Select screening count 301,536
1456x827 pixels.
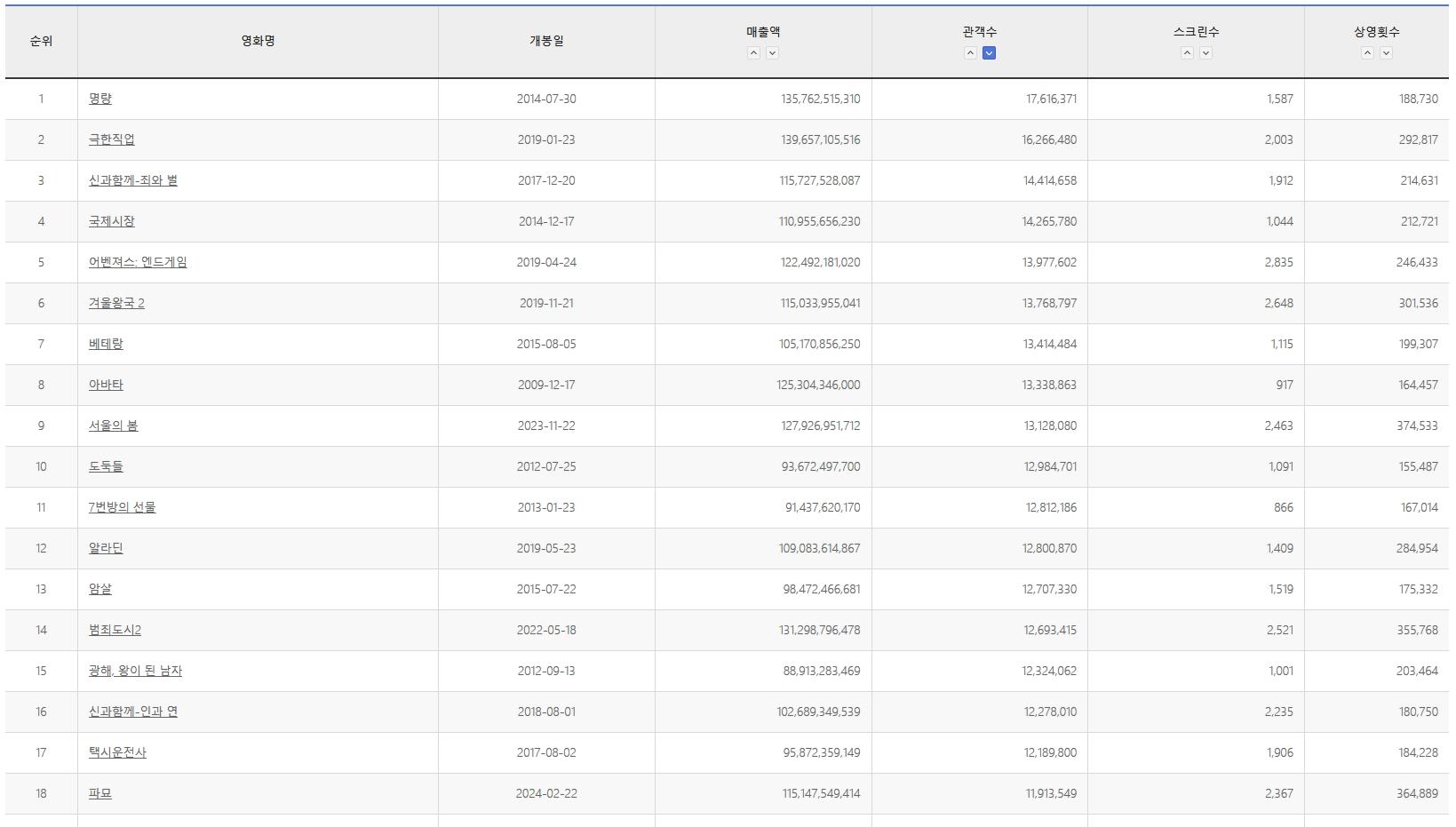1418,303
